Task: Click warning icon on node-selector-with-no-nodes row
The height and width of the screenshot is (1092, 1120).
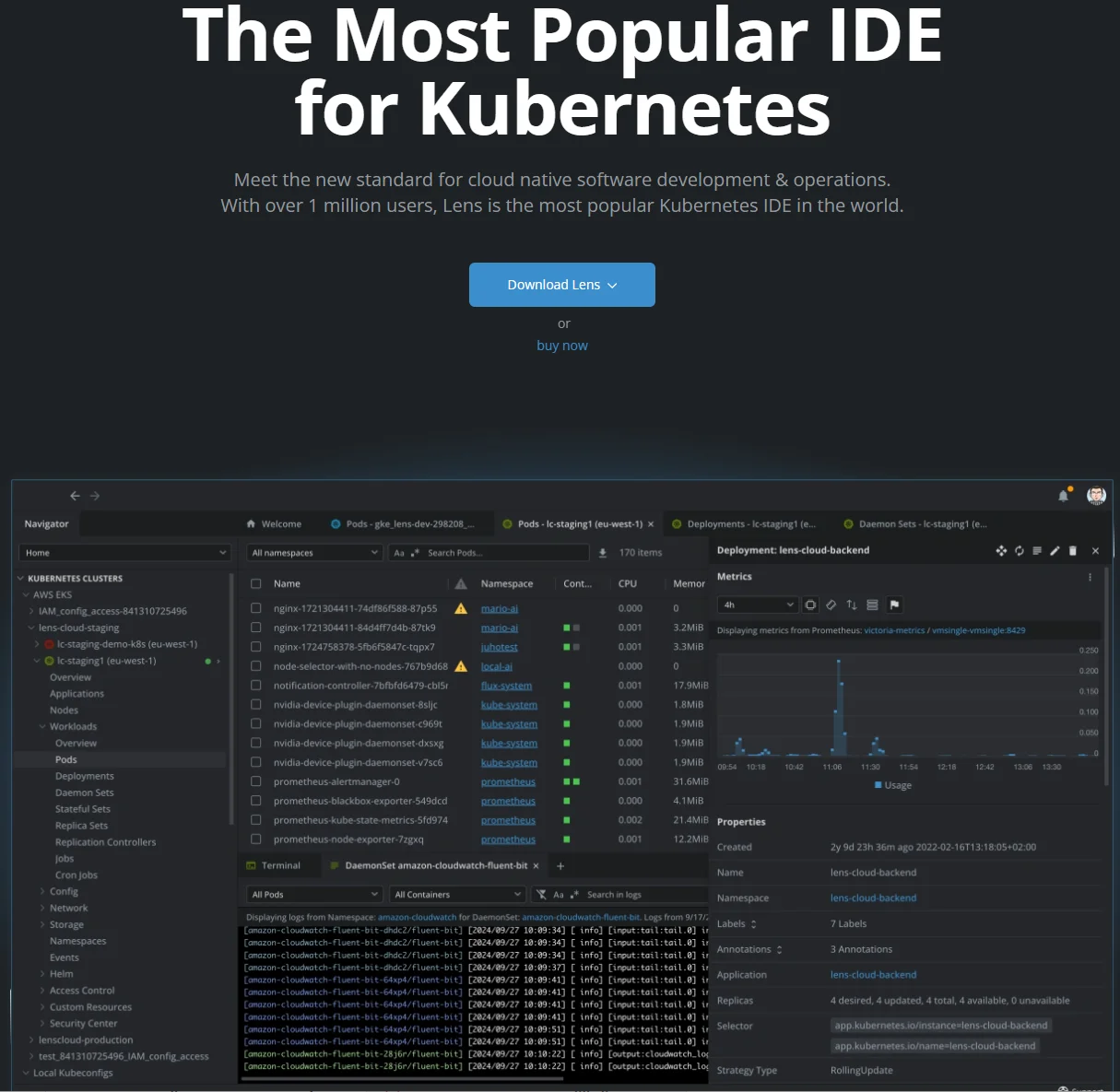Action: click(461, 666)
